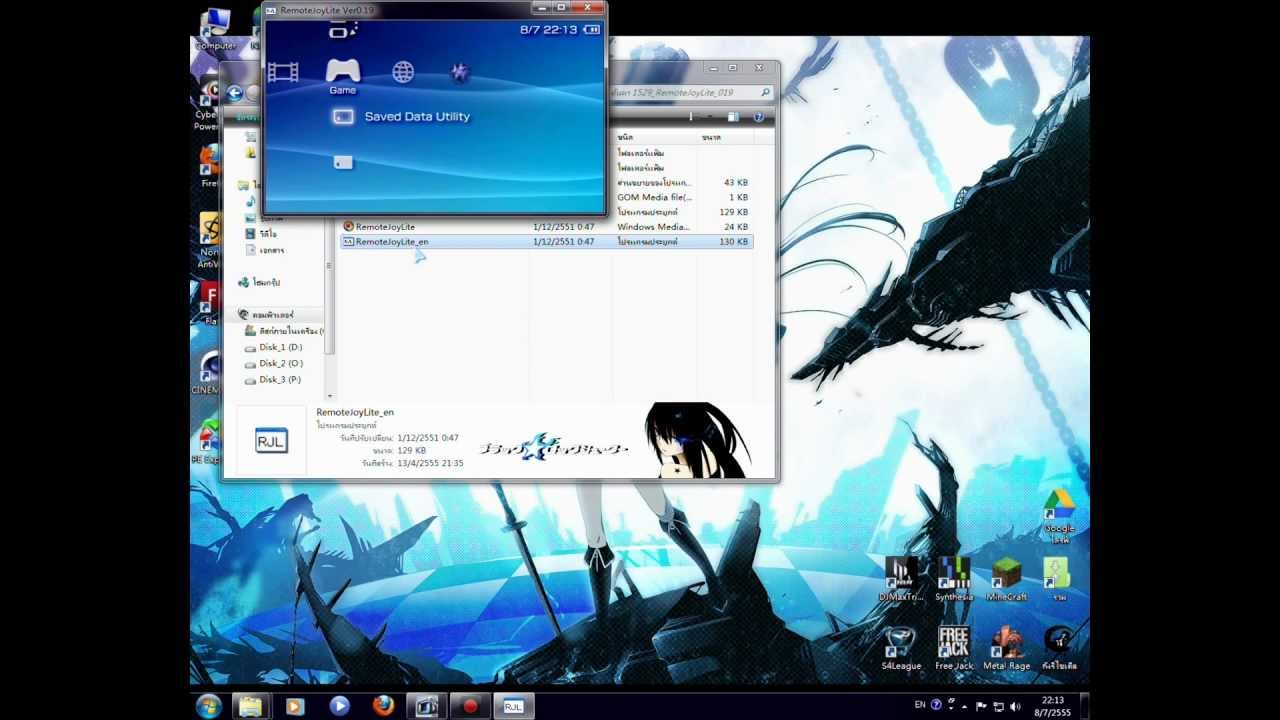The image size is (1280, 720).
Task: Click the Explorer search box
Action: coord(690,92)
